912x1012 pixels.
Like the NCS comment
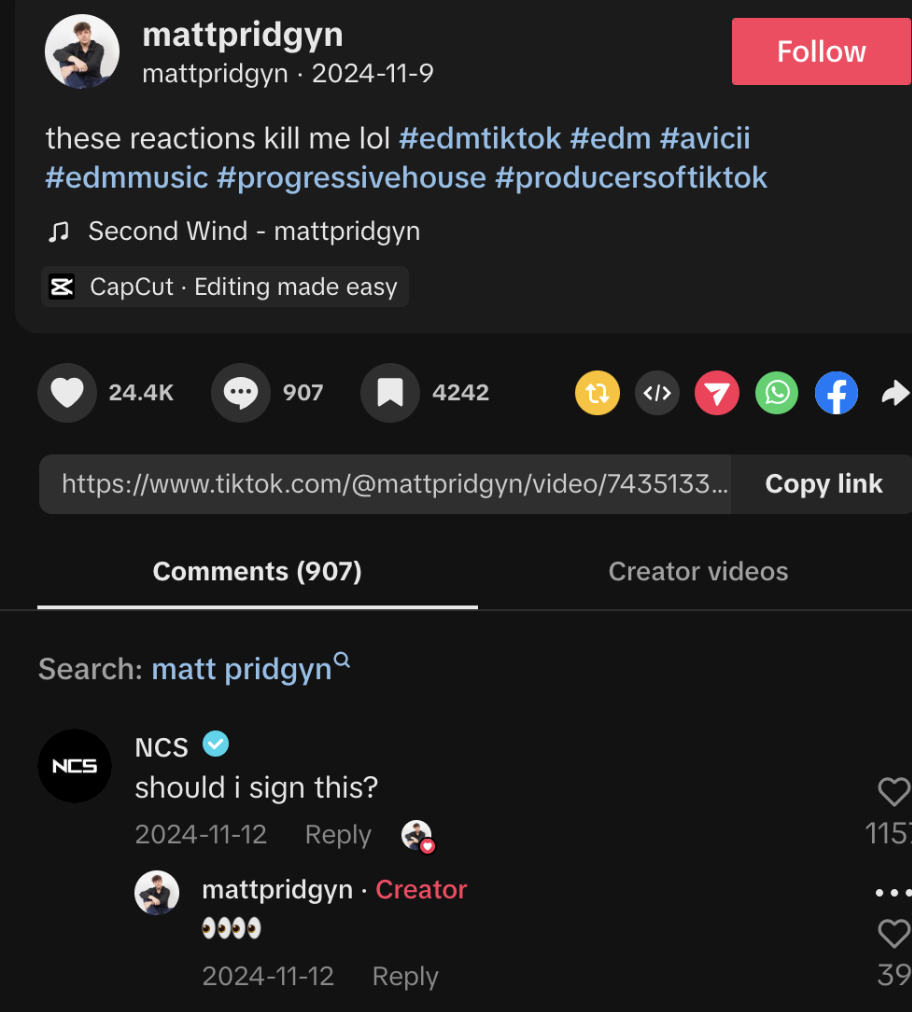pos(893,792)
